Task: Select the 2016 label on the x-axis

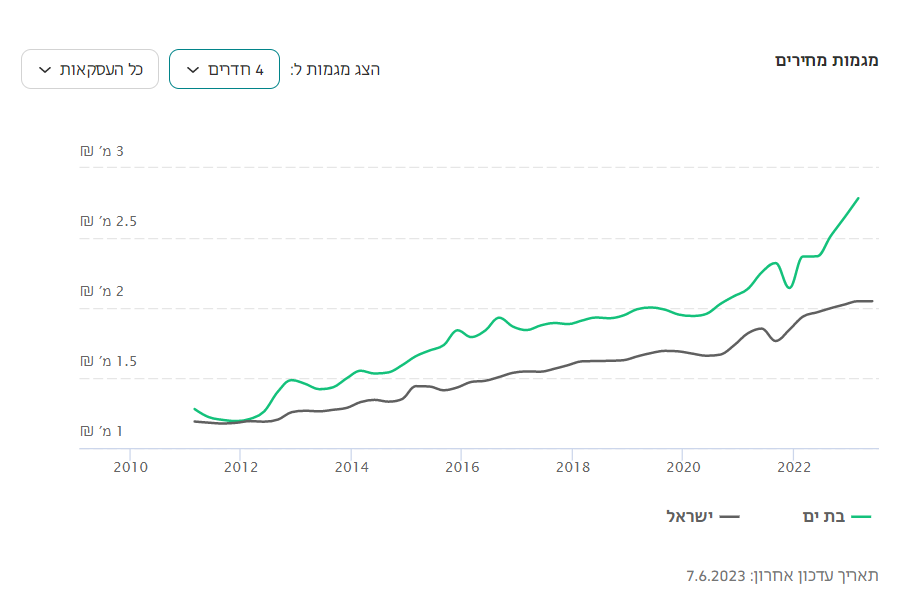Action: pos(460,466)
